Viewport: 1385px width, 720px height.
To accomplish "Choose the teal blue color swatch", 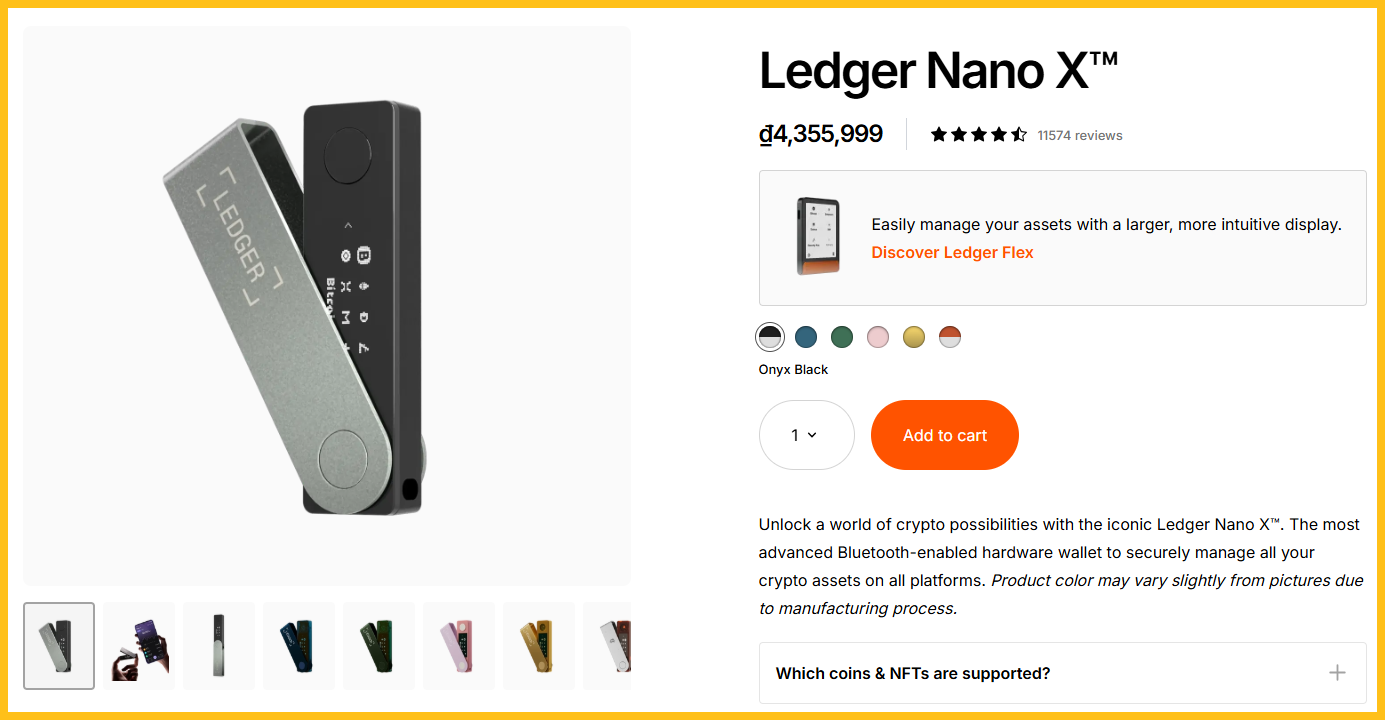I will point(805,337).
